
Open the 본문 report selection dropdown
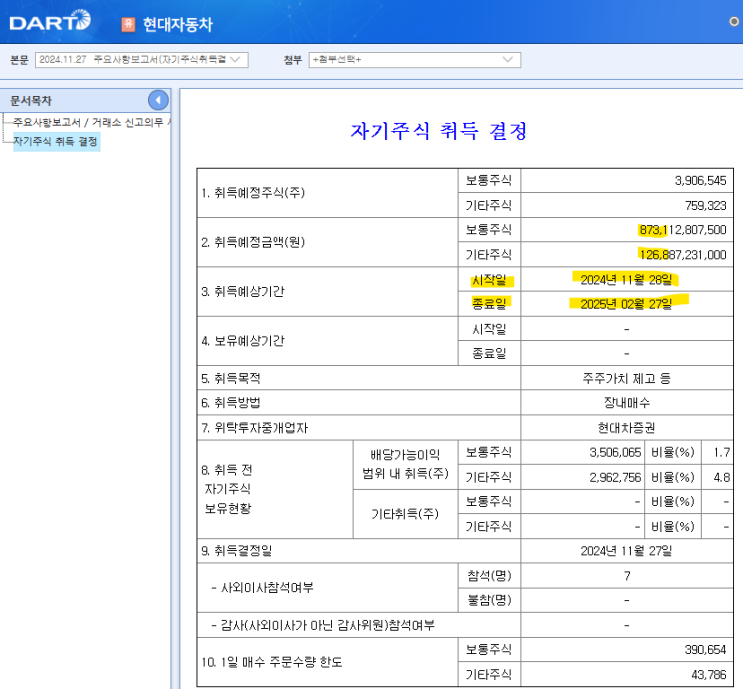[141, 60]
